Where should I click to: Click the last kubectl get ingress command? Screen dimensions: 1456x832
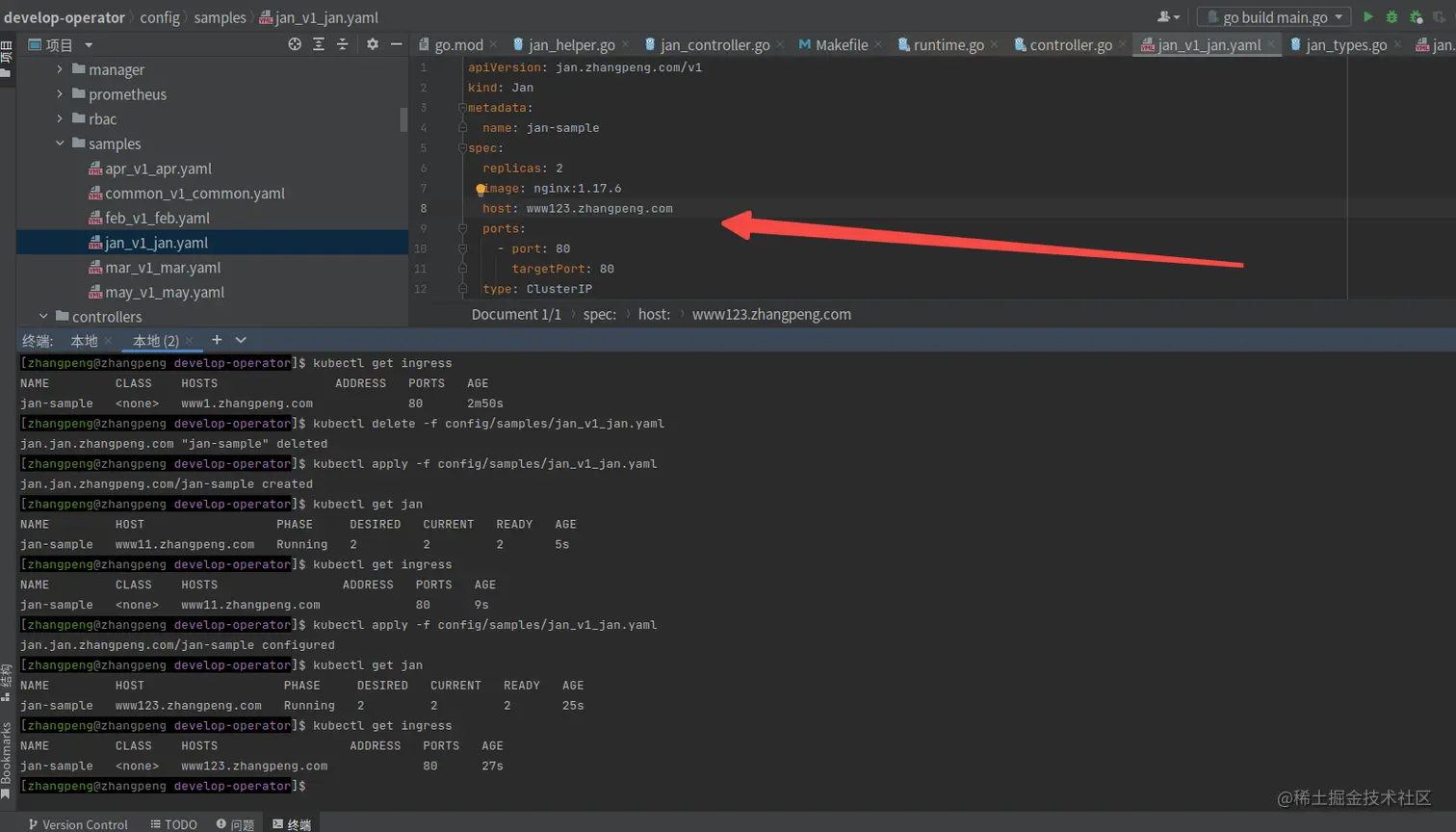tap(382, 726)
